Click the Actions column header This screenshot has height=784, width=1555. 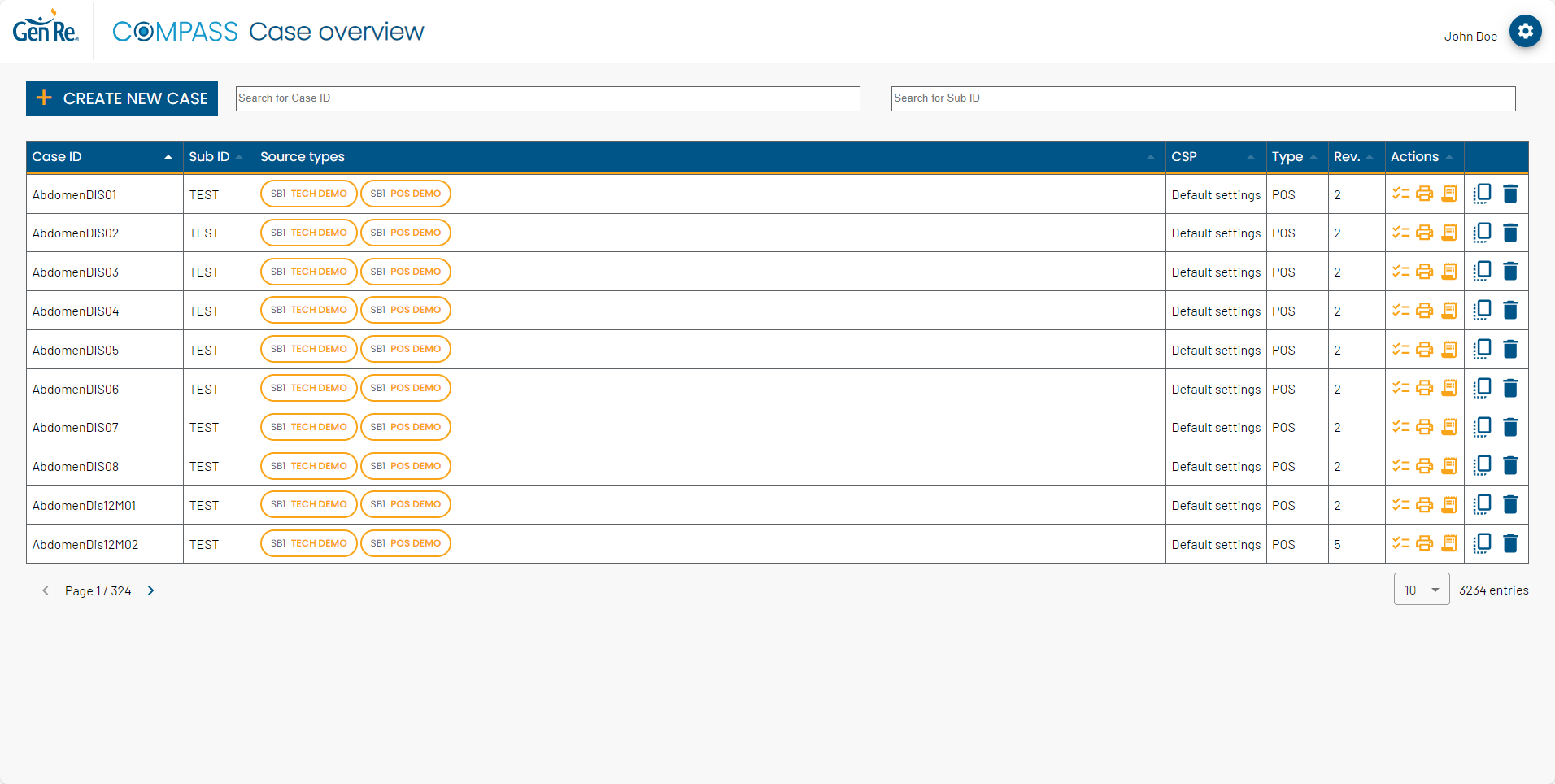click(1423, 156)
